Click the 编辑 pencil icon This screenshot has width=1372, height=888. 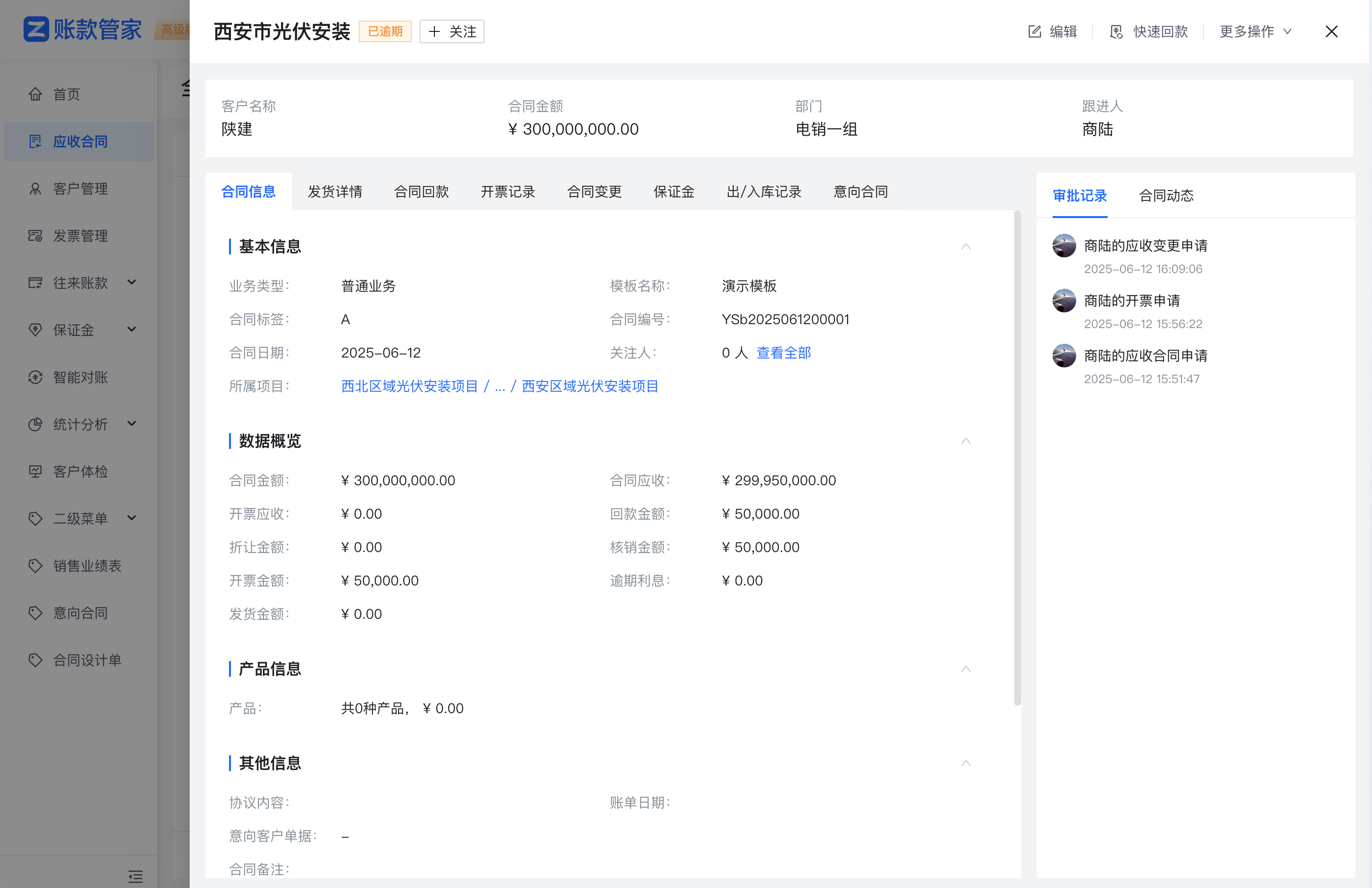click(1035, 31)
